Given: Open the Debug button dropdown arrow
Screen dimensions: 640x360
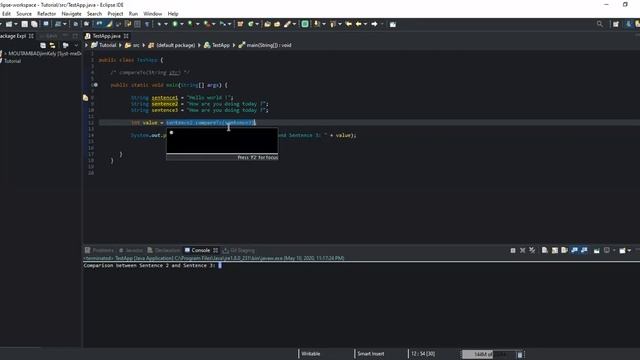Looking at the screenshot, I should click(x=166, y=24).
